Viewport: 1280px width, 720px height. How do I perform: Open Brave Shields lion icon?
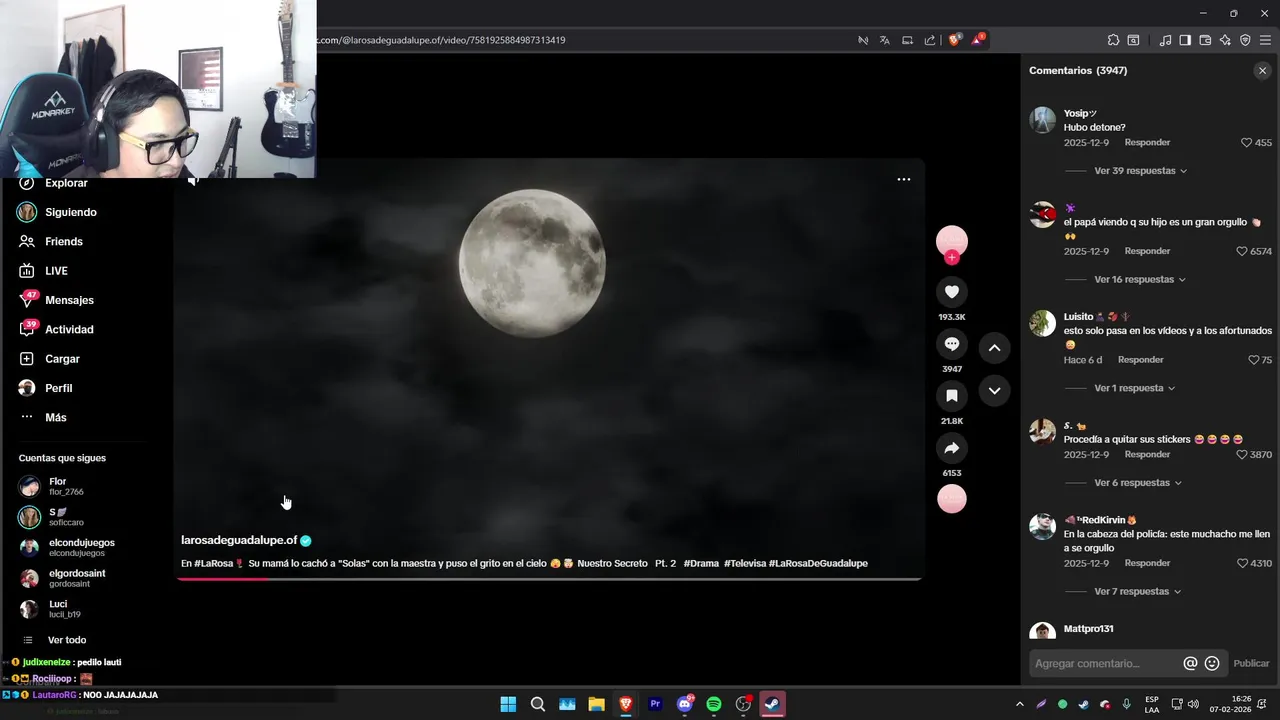(955, 40)
